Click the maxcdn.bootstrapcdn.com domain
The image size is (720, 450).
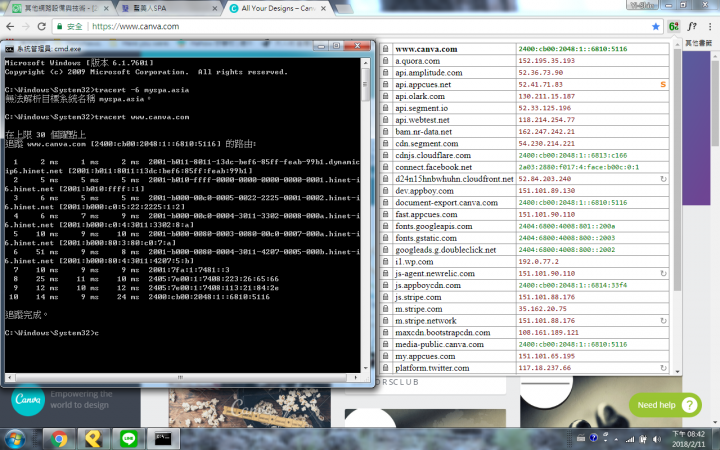click(x=443, y=332)
